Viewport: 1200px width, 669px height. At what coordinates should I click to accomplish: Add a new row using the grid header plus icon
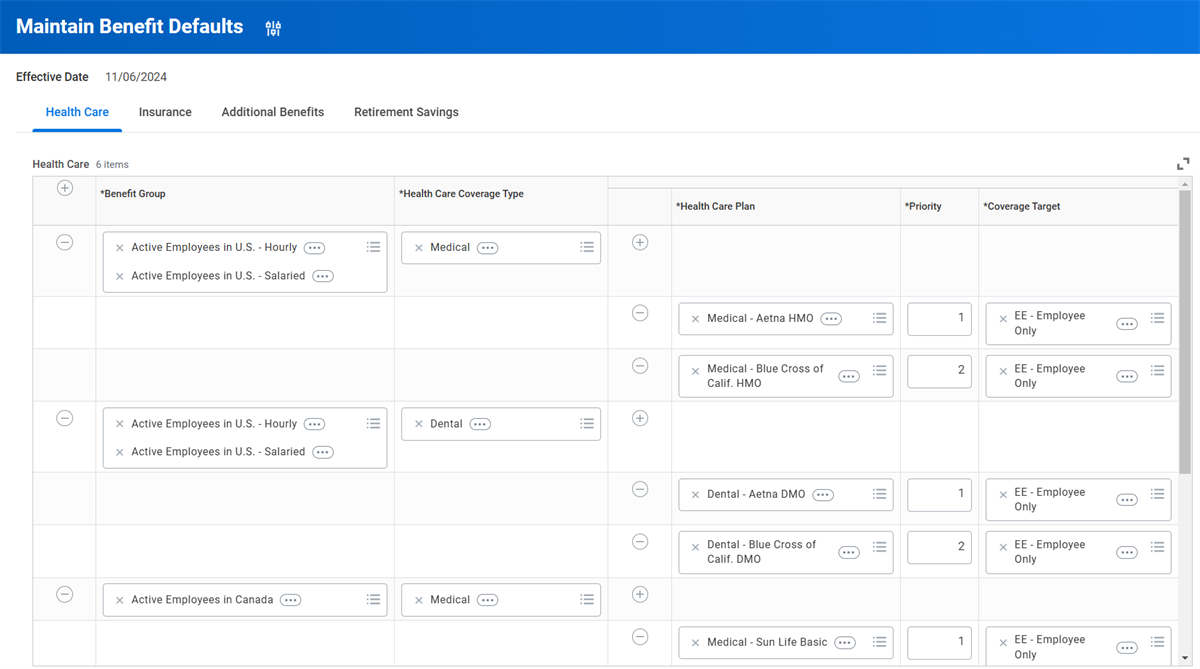65,188
